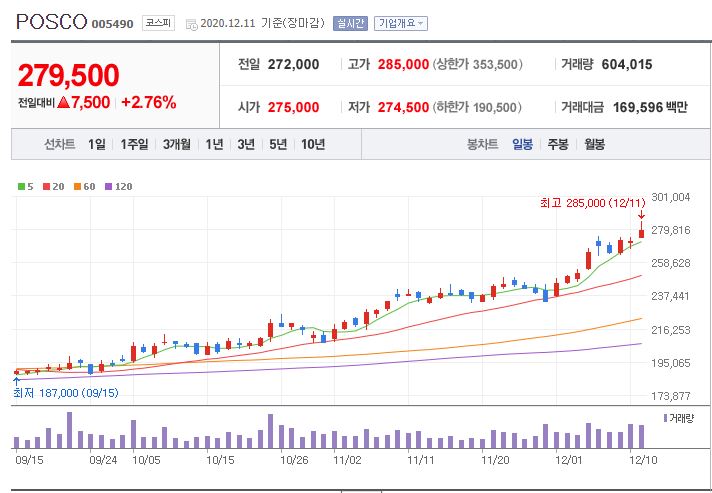The width and height of the screenshot is (712, 493).
Task: Show the 5년 chart range
Action: pyautogui.click(x=278, y=144)
